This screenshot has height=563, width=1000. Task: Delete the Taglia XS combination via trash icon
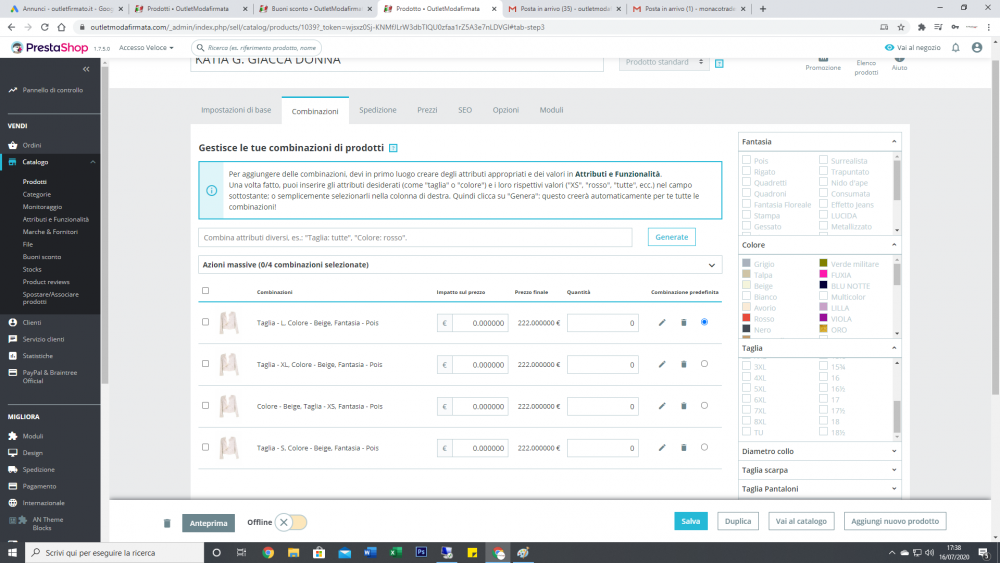point(684,406)
